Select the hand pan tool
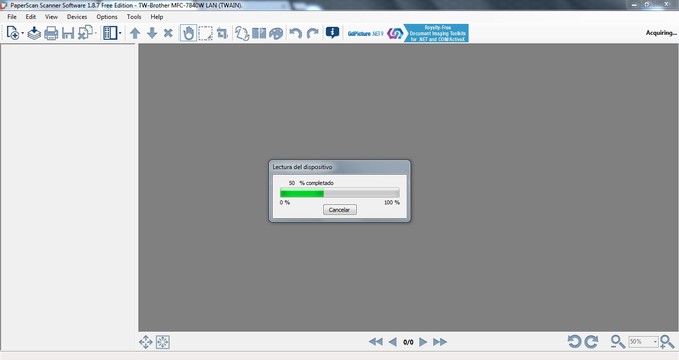 pos(188,33)
